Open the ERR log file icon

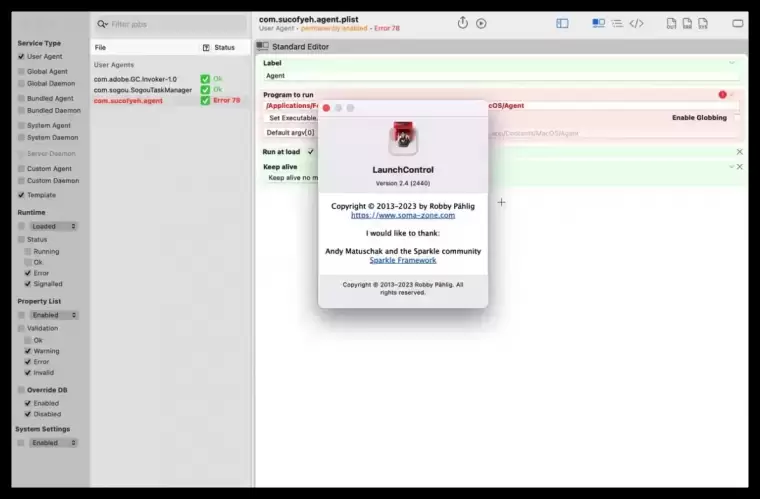[687, 23]
